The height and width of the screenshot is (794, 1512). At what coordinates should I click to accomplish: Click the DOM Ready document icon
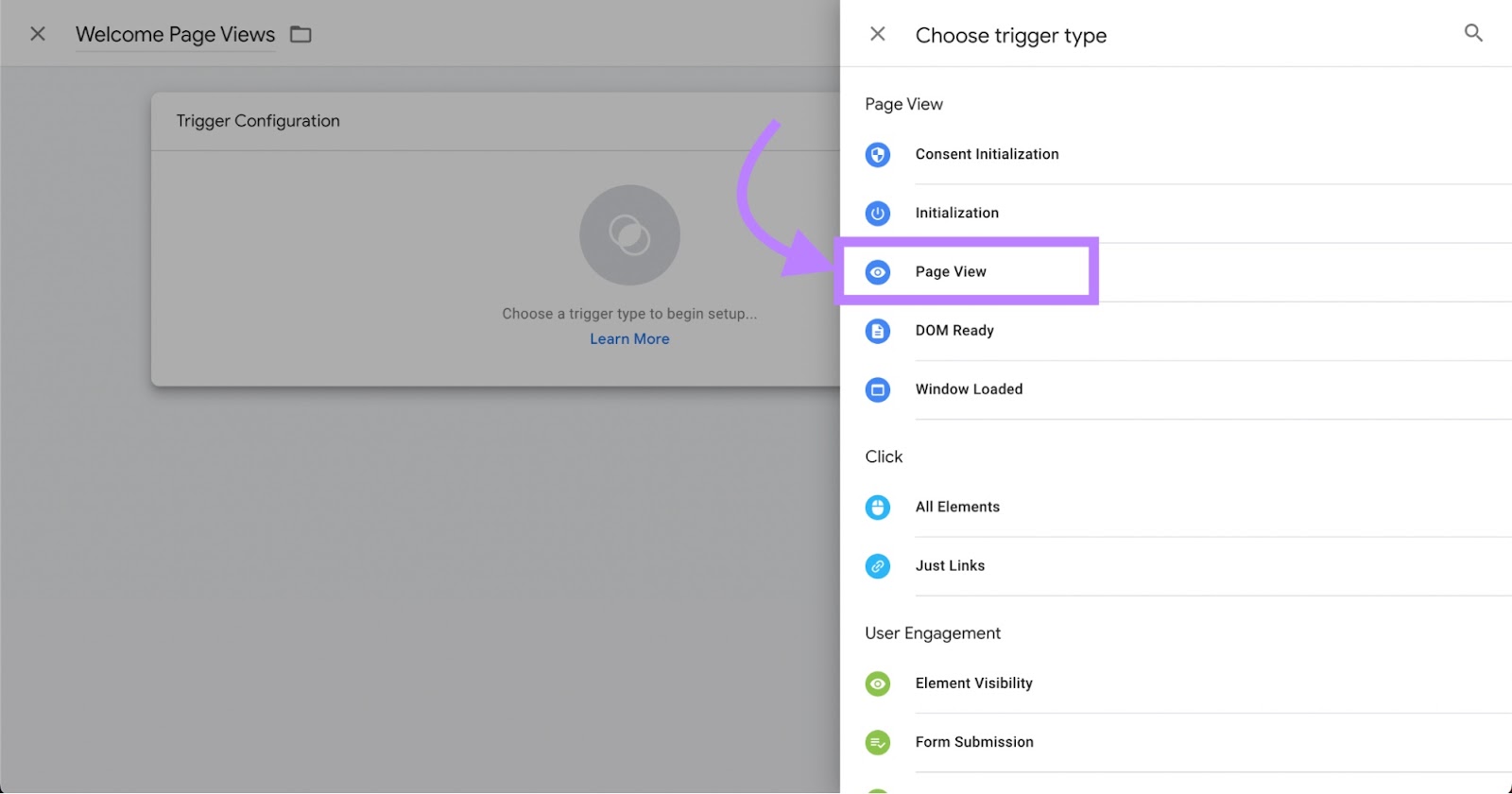click(x=877, y=331)
